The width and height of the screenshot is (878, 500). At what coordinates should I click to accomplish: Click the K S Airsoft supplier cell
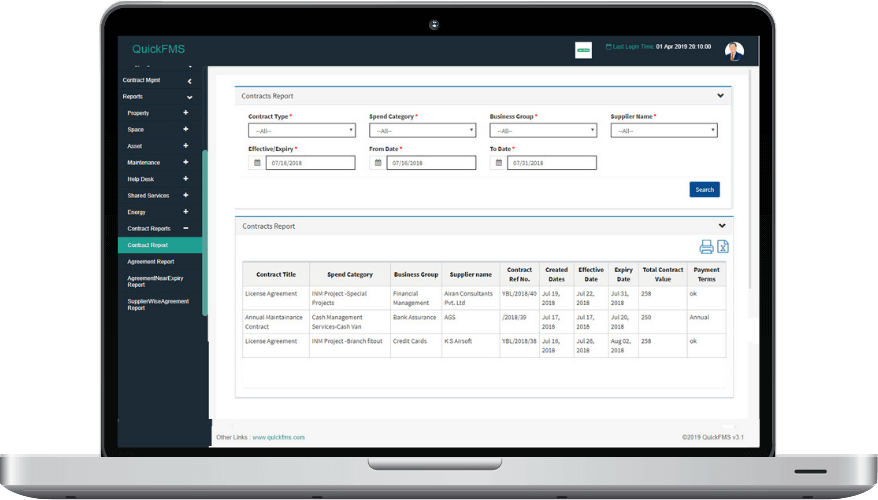[471, 345]
